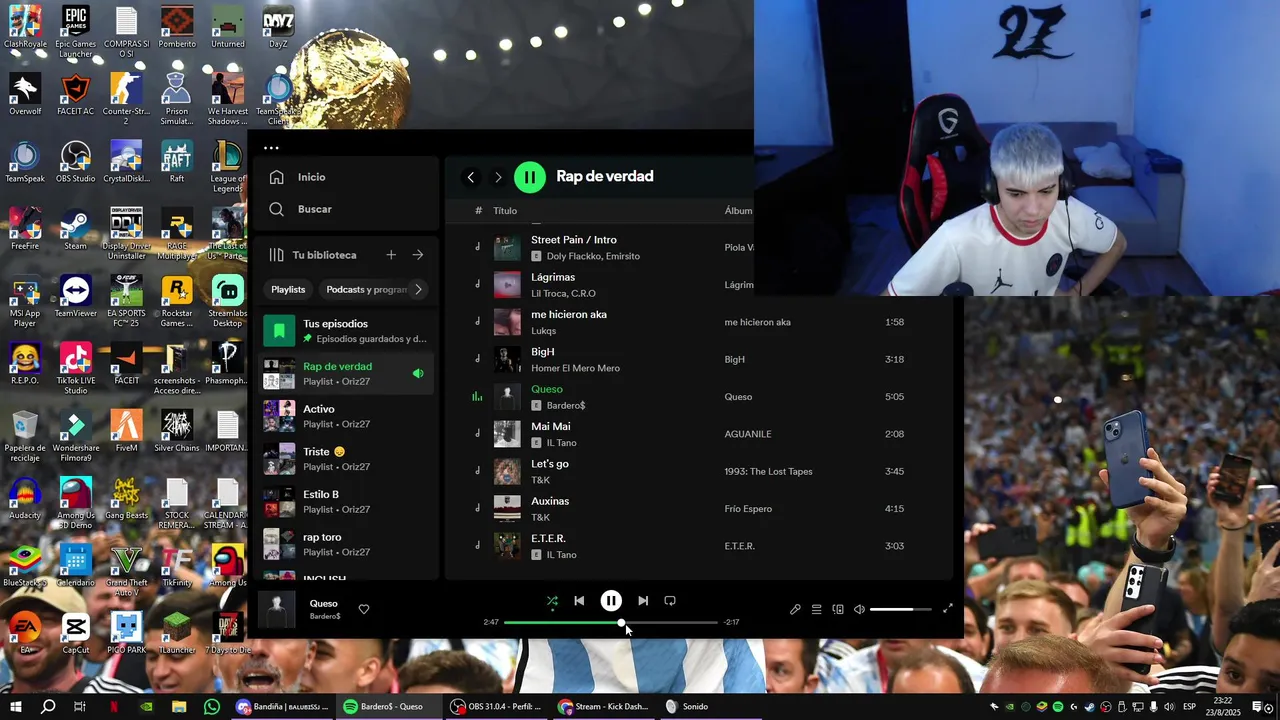This screenshot has width=1280, height=720.
Task: Open the play queue
Action: coord(817,609)
